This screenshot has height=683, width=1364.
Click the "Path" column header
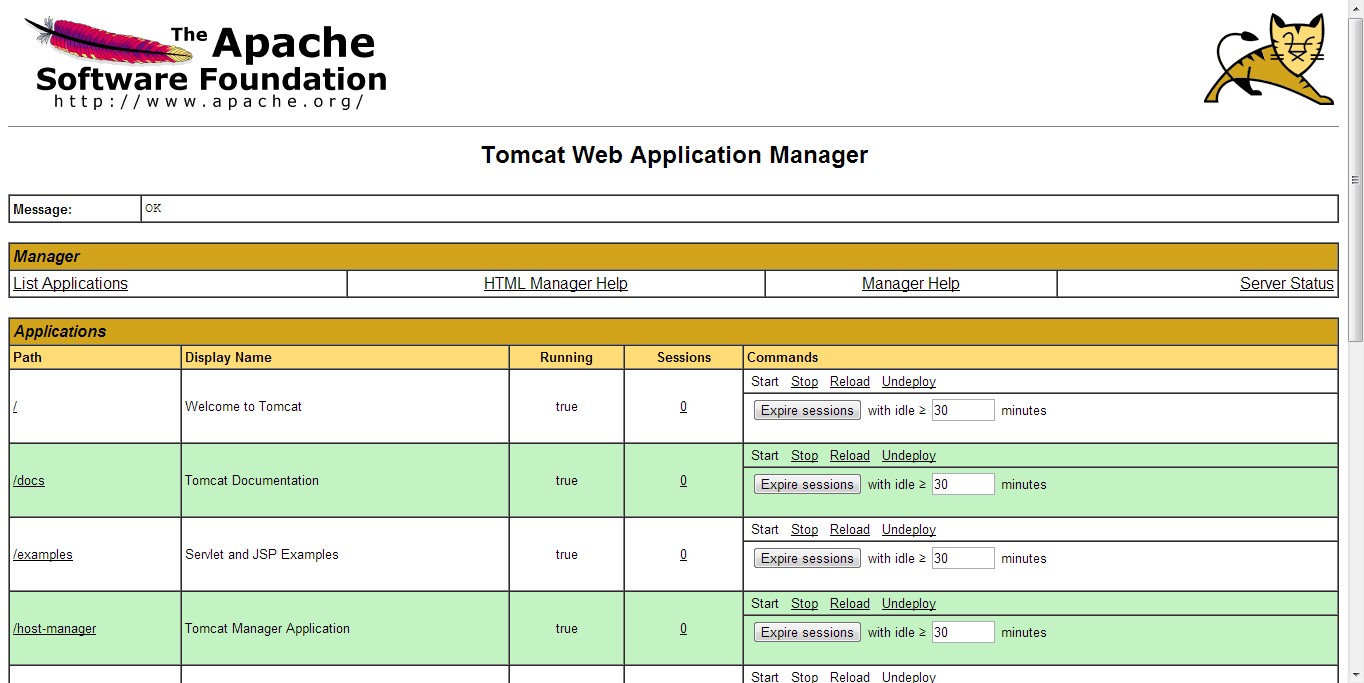point(28,358)
